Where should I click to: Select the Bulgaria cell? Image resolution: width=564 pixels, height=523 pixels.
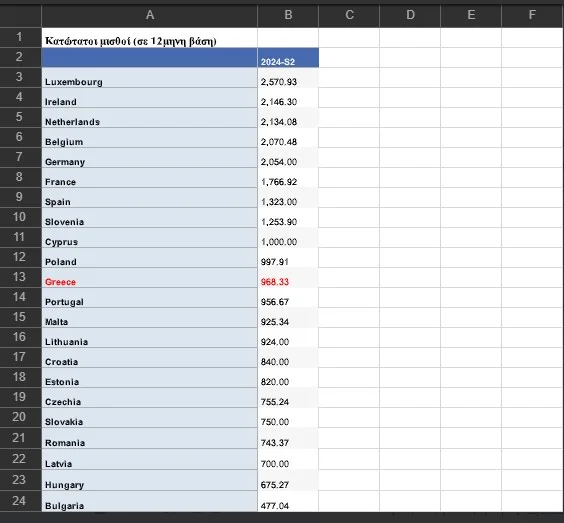click(150, 501)
